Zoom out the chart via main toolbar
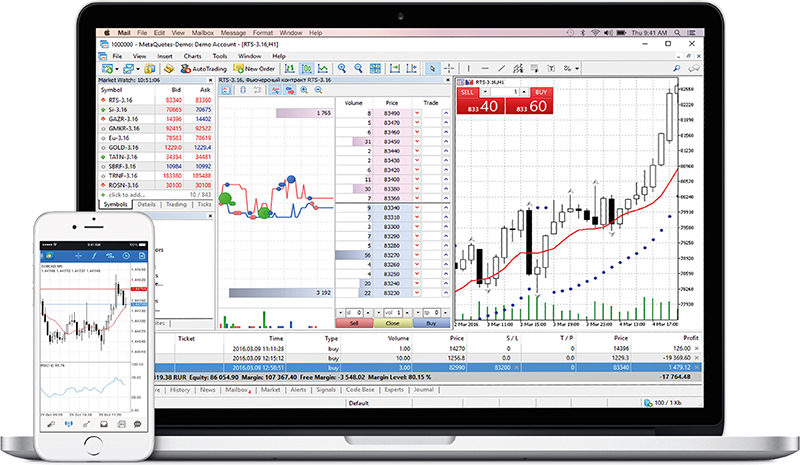The width and height of the screenshot is (800, 465). pos(358,68)
